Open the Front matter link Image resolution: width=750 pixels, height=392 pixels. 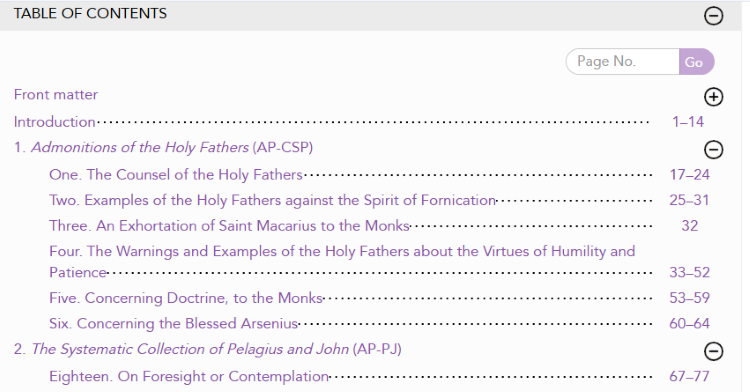coord(56,95)
